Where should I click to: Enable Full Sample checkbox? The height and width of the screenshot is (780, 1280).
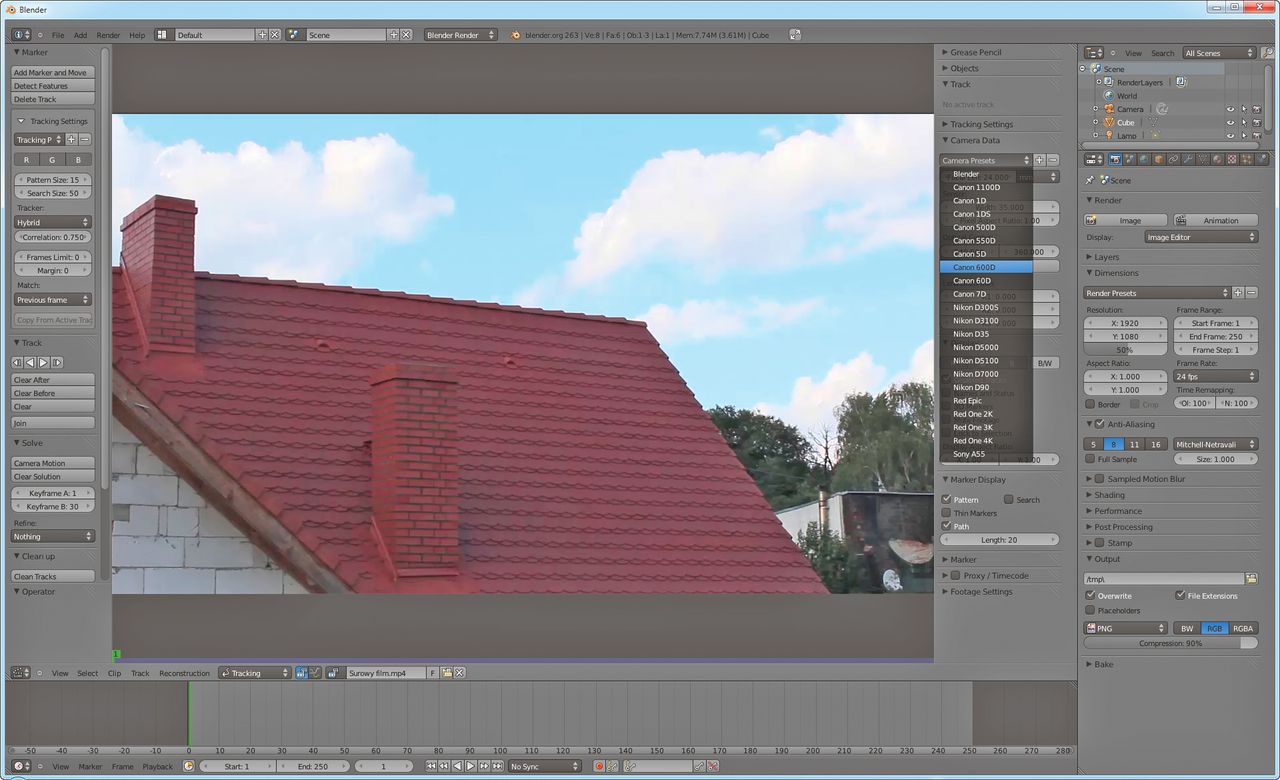1091,459
